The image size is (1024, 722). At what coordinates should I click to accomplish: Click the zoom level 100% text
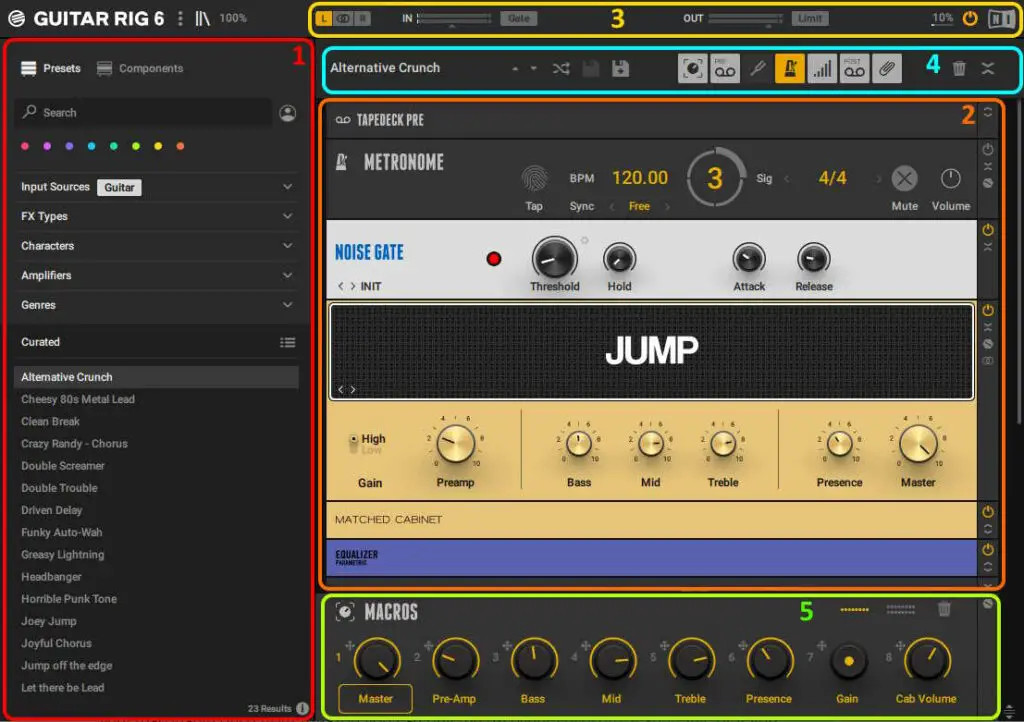coord(233,18)
